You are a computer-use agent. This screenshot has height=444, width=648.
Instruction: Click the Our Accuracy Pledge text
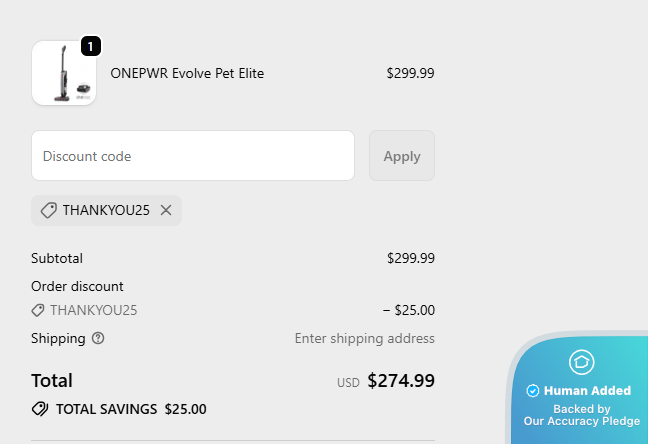581,421
